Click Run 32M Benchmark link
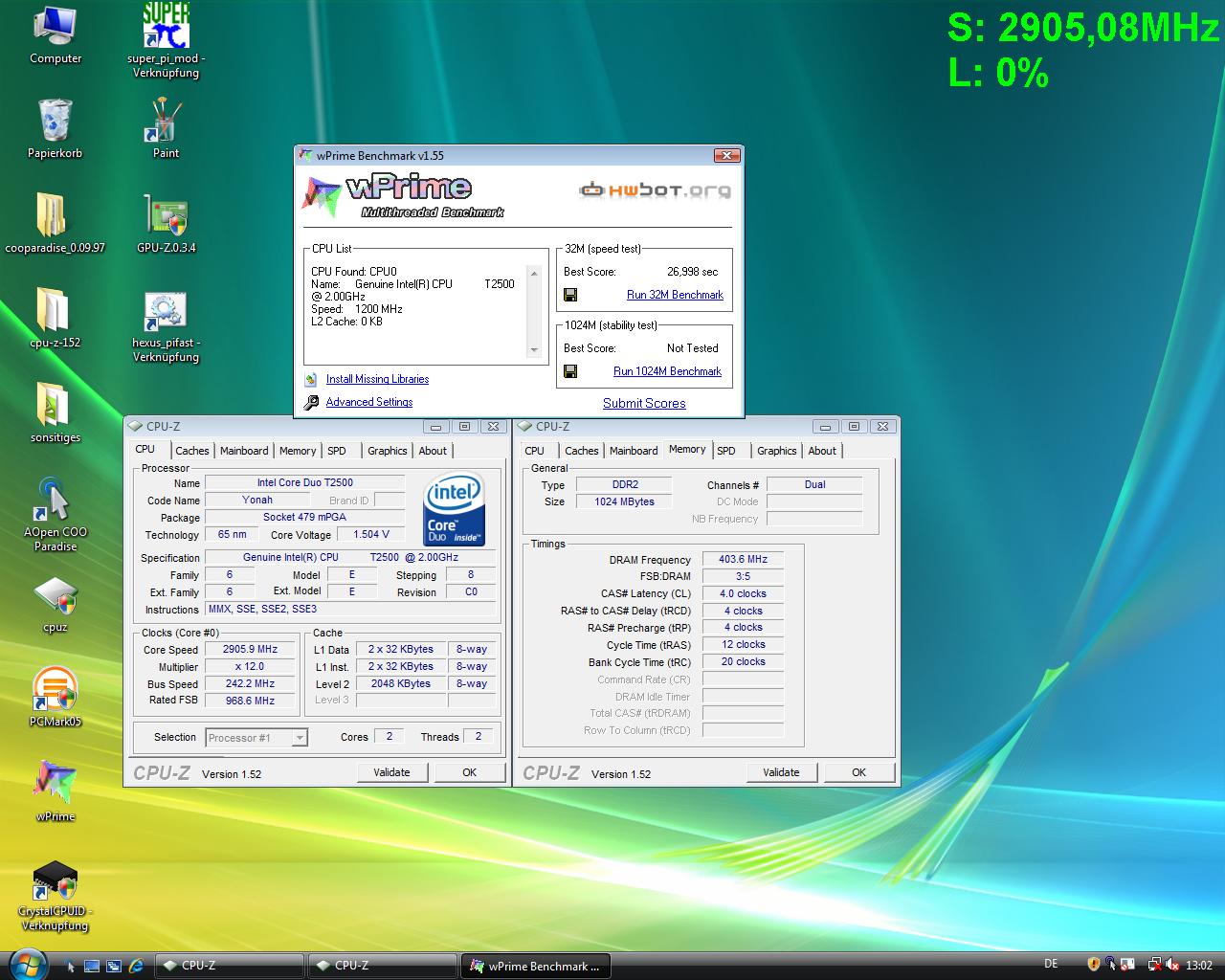The height and width of the screenshot is (980, 1225). tap(675, 295)
